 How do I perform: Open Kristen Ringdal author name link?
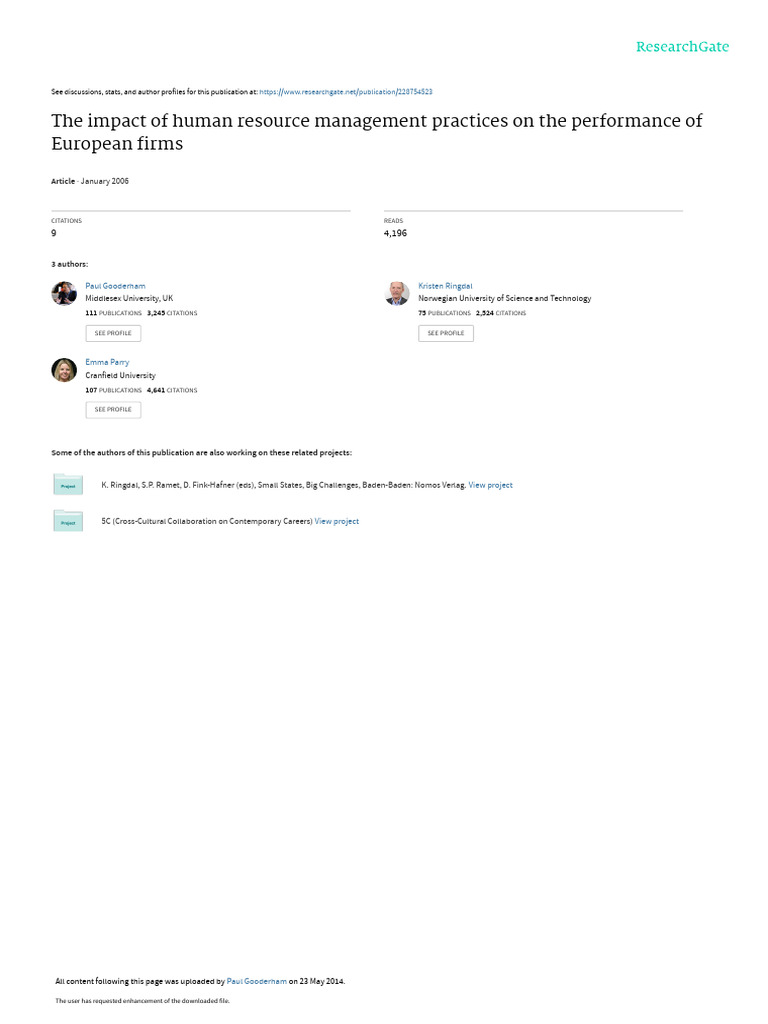coord(445,286)
